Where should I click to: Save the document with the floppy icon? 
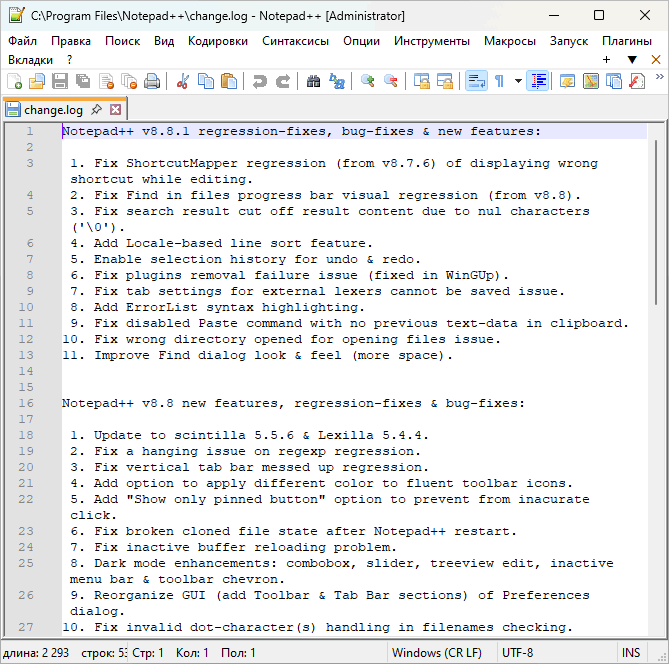[60, 82]
